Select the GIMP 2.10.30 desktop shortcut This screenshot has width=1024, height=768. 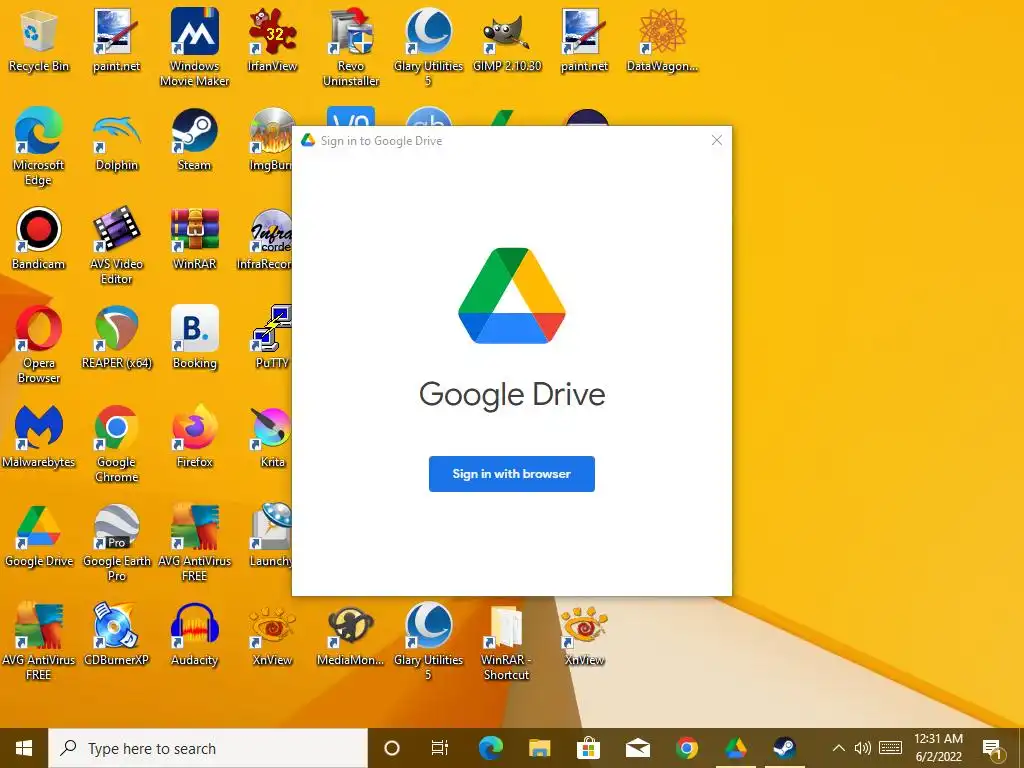(x=507, y=42)
